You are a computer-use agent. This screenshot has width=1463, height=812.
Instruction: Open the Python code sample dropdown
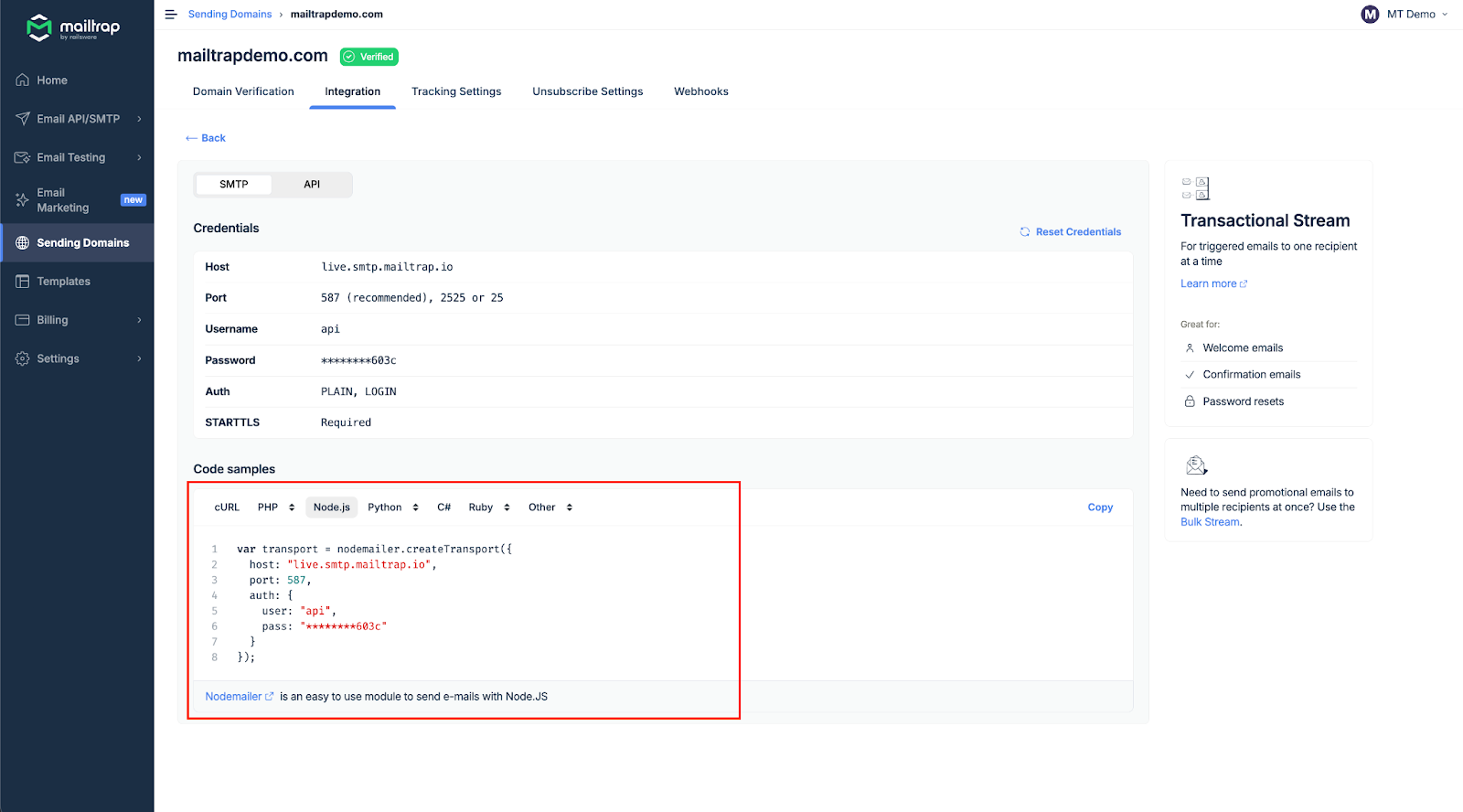393,507
